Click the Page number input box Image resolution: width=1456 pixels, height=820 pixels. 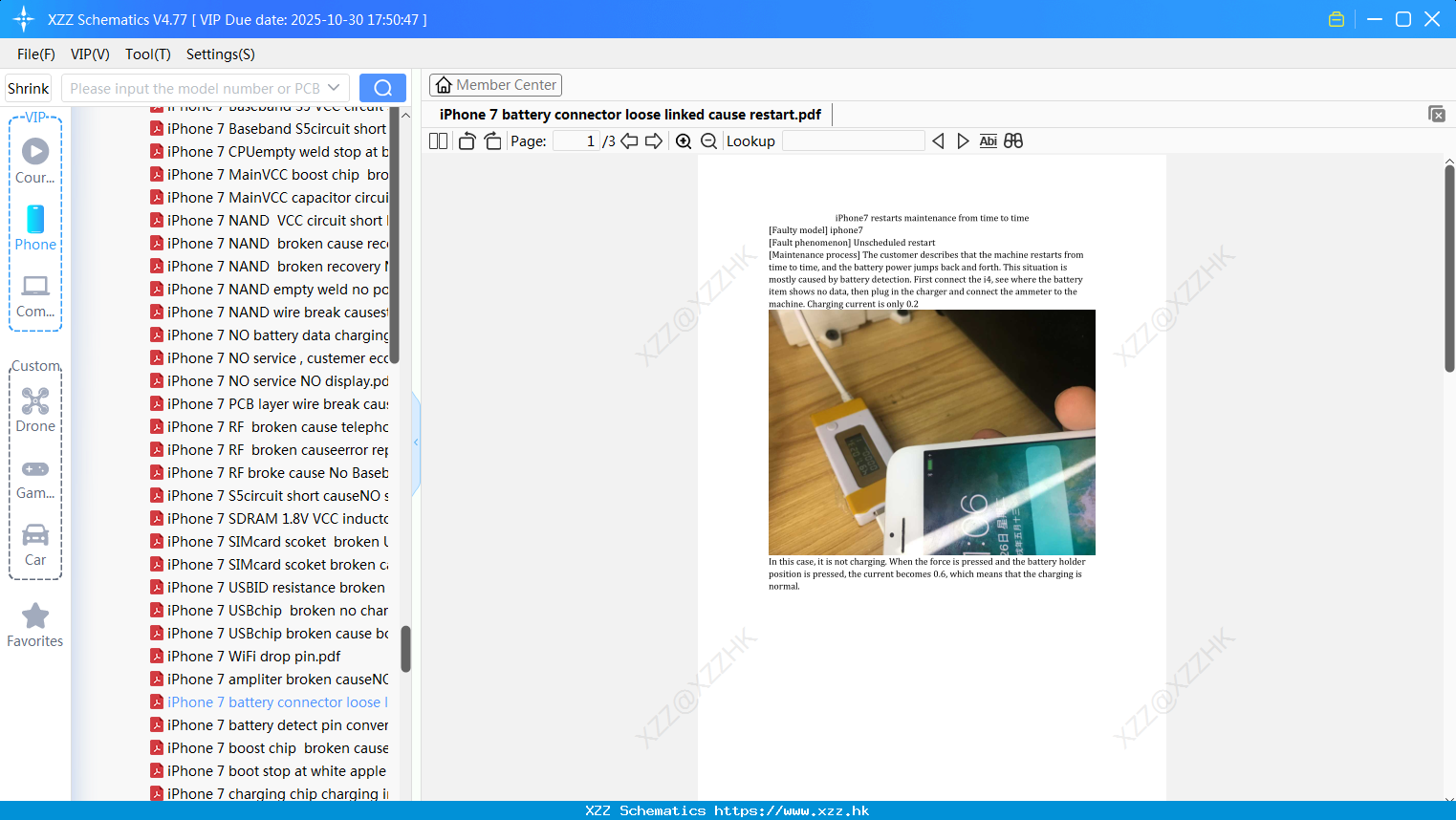(x=576, y=140)
